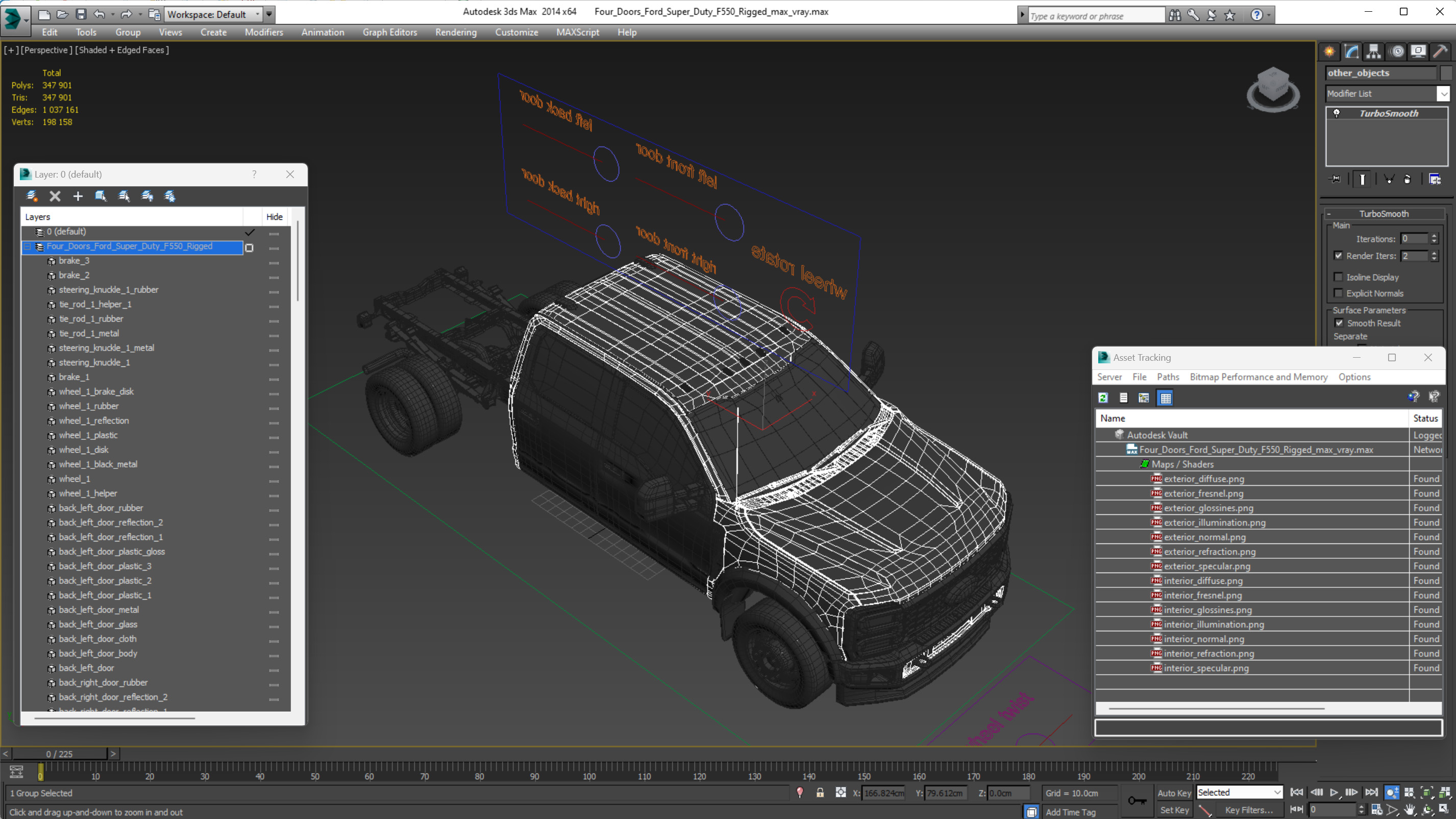Enable Explicit Normals checkbox
1456x819 pixels.
(1339, 293)
